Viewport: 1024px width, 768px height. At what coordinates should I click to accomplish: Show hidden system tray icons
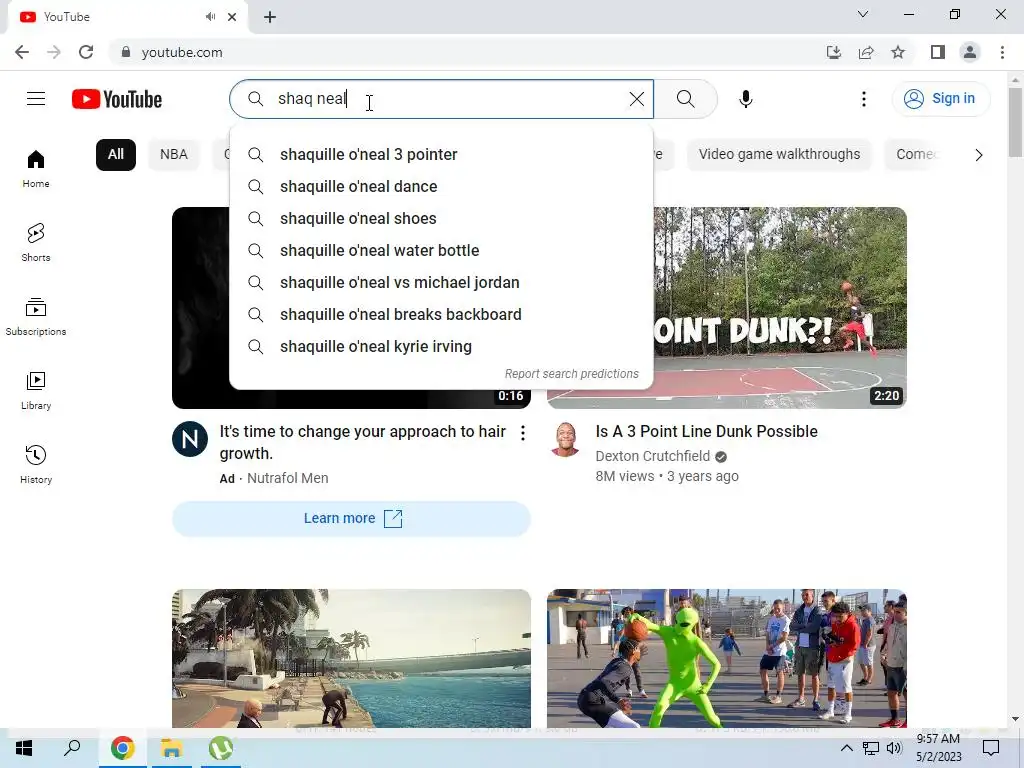(846, 748)
